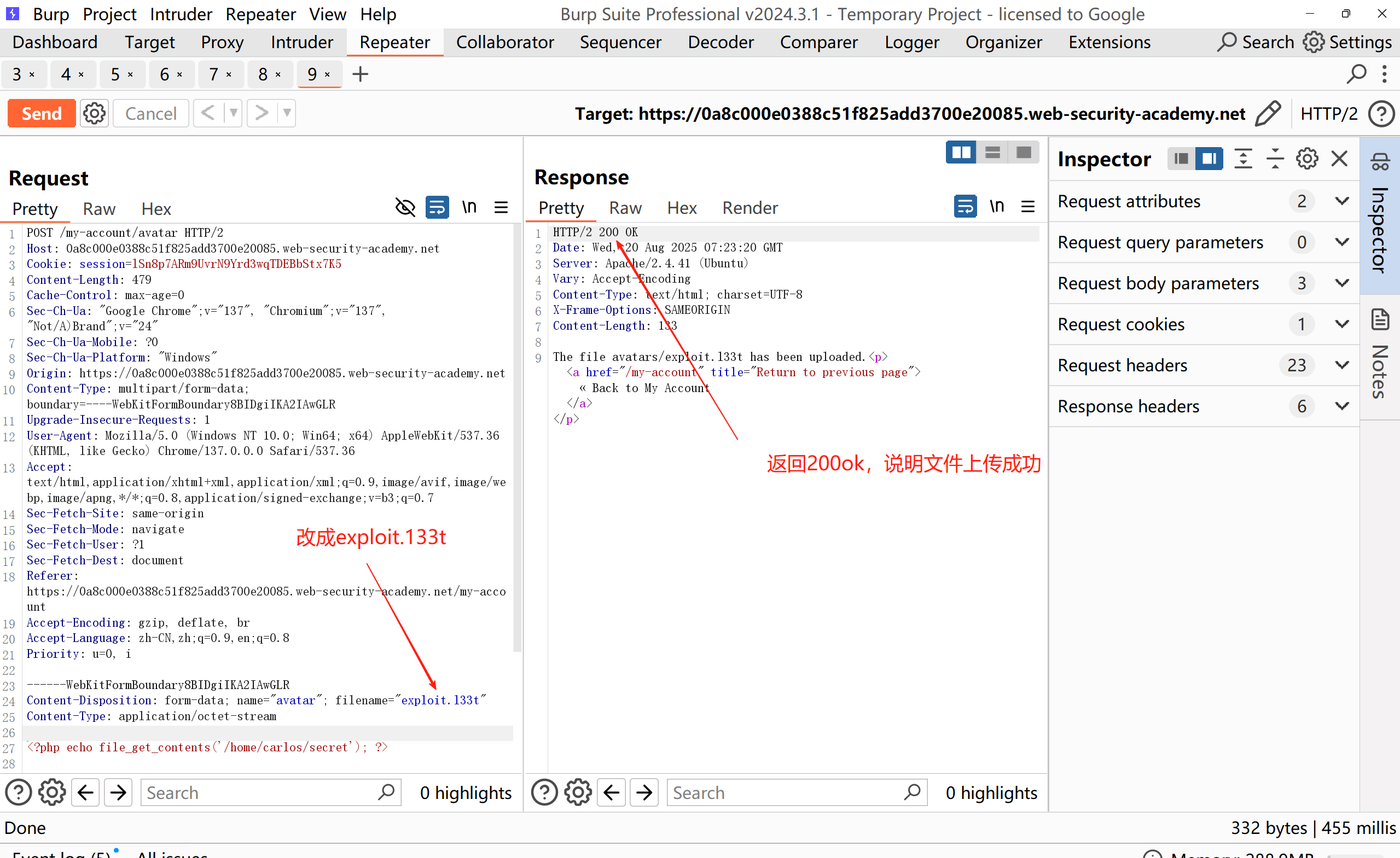This screenshot has height=858, width=1400.
Task: Show newline characters in Response
Action: [997, 206]
